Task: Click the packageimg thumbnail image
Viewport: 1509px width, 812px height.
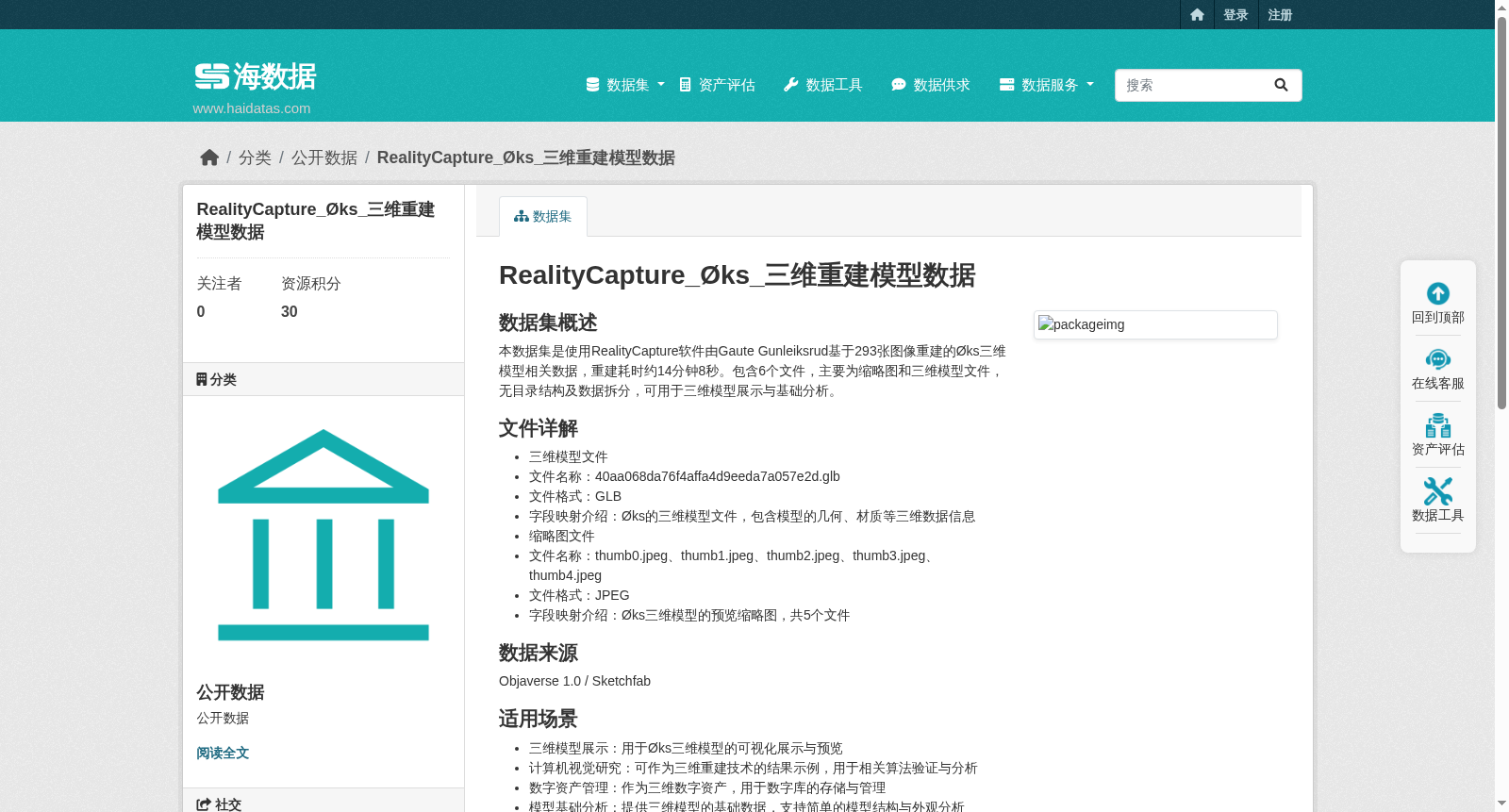Action: click(1155, 324)
